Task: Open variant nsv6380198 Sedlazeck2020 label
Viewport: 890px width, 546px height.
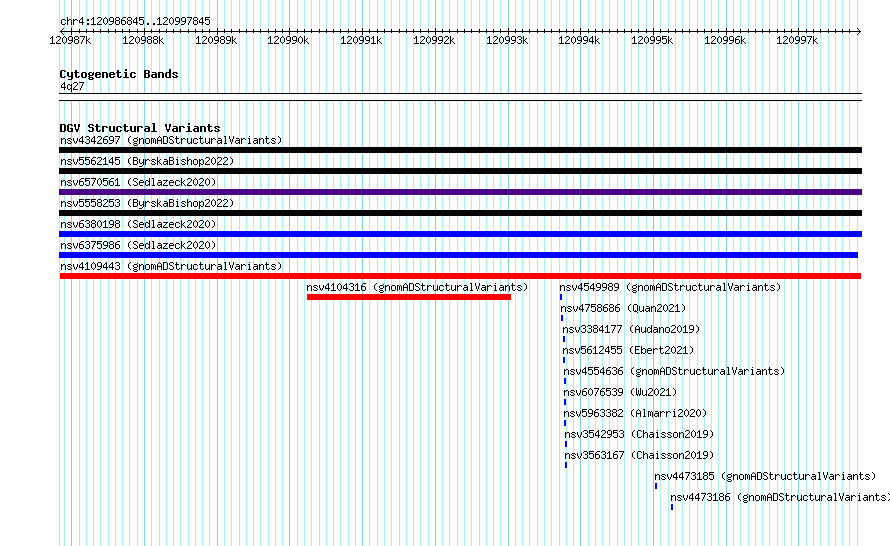Action: pyautogui.click(x=138, y=224)
